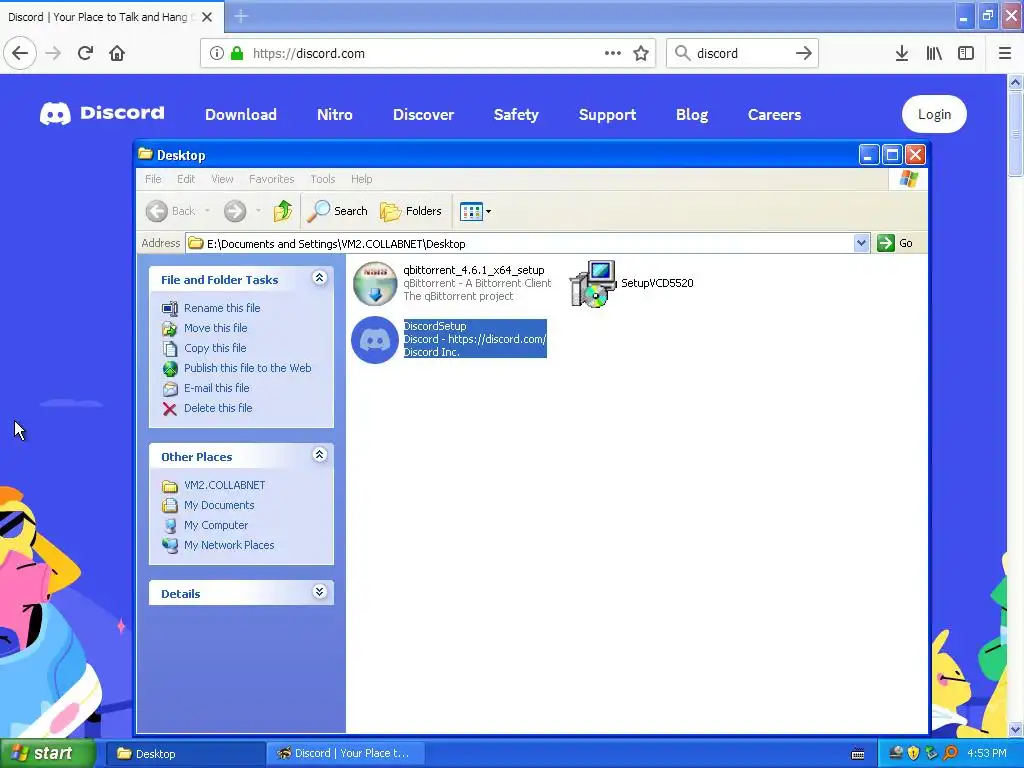Open Support page on Discord site
This screenshot has height=768, width=1024.
click(607, 114)
